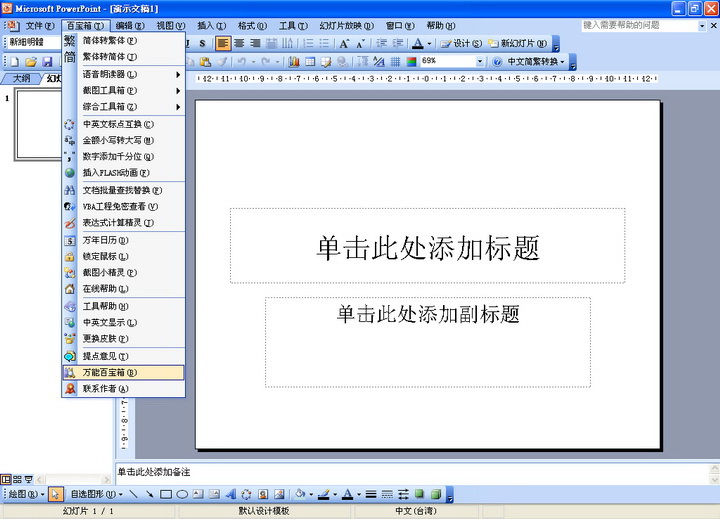Viewport: 720px width, 519px height.
Task: Open PowerPoint help with the question mark icon
Action: (x=497, y=62)
